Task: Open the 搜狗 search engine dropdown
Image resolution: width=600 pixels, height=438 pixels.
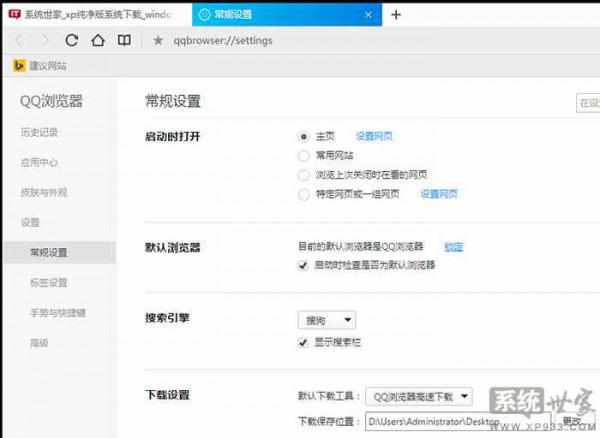Action: tap(327, 320)
